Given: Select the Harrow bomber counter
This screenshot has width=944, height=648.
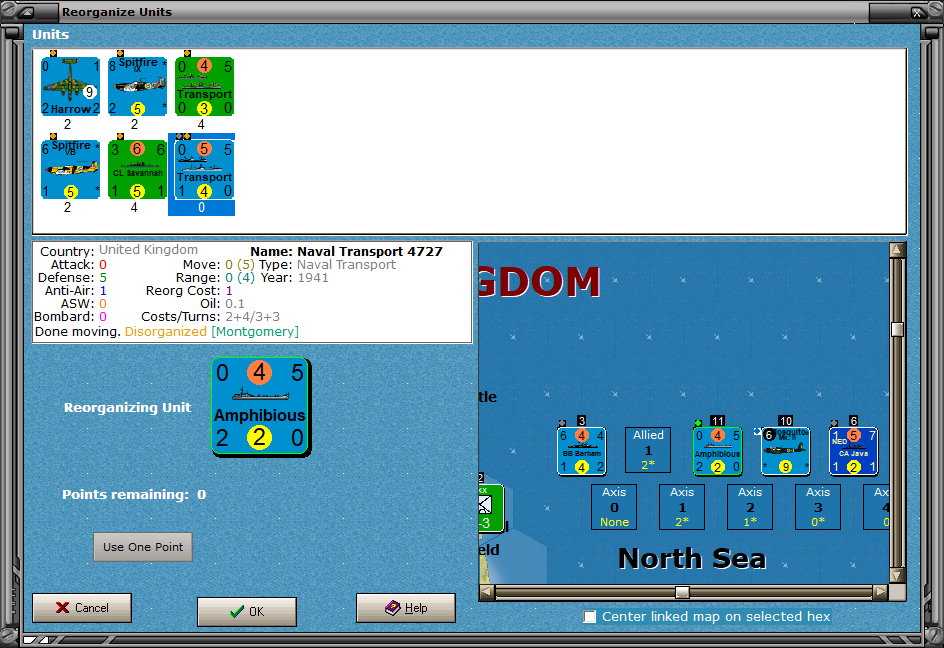Looking at the screenshot, I should coord(69,85).
